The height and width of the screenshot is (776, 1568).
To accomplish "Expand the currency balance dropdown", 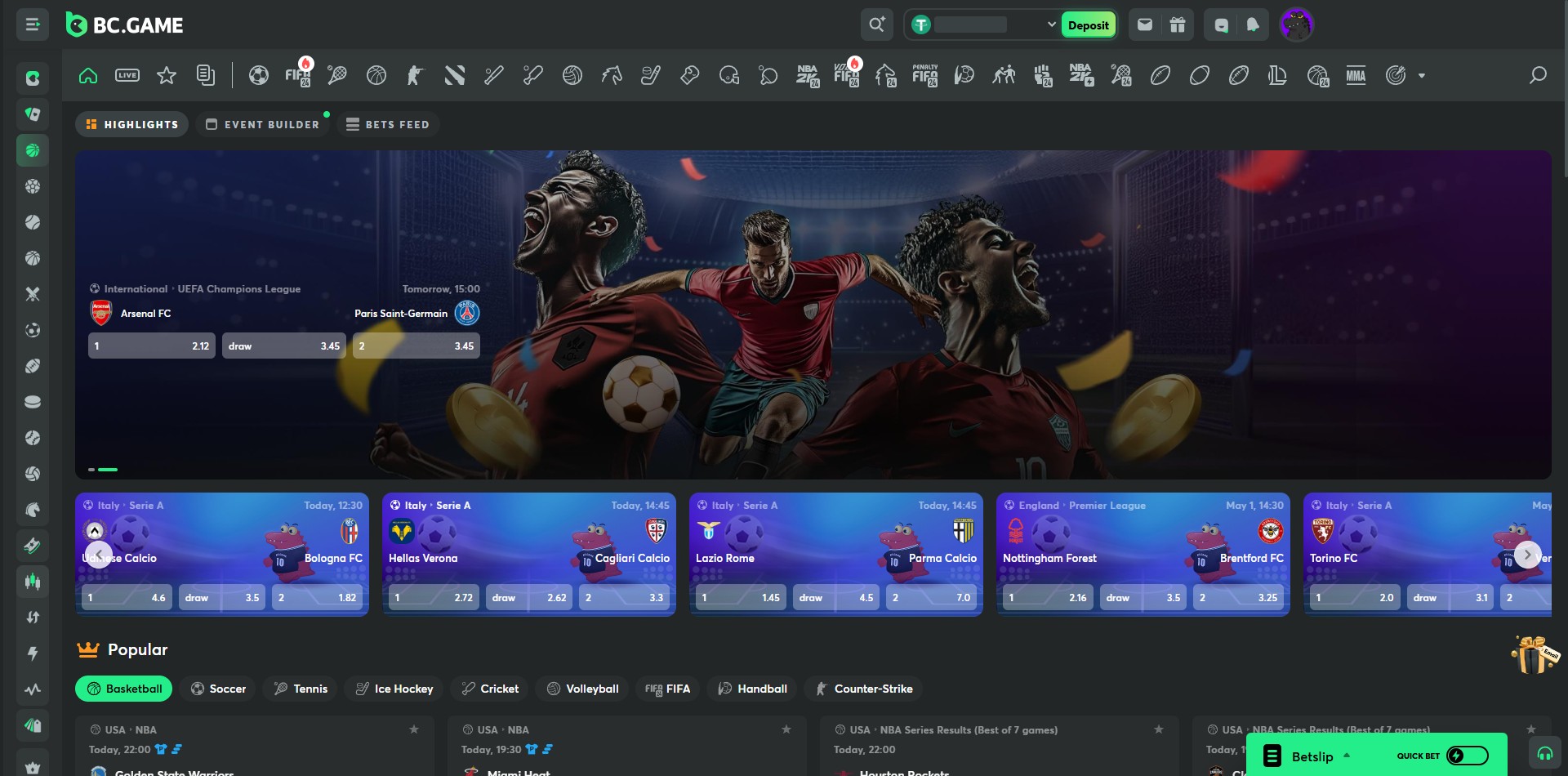I will (x=1051, y=25).
